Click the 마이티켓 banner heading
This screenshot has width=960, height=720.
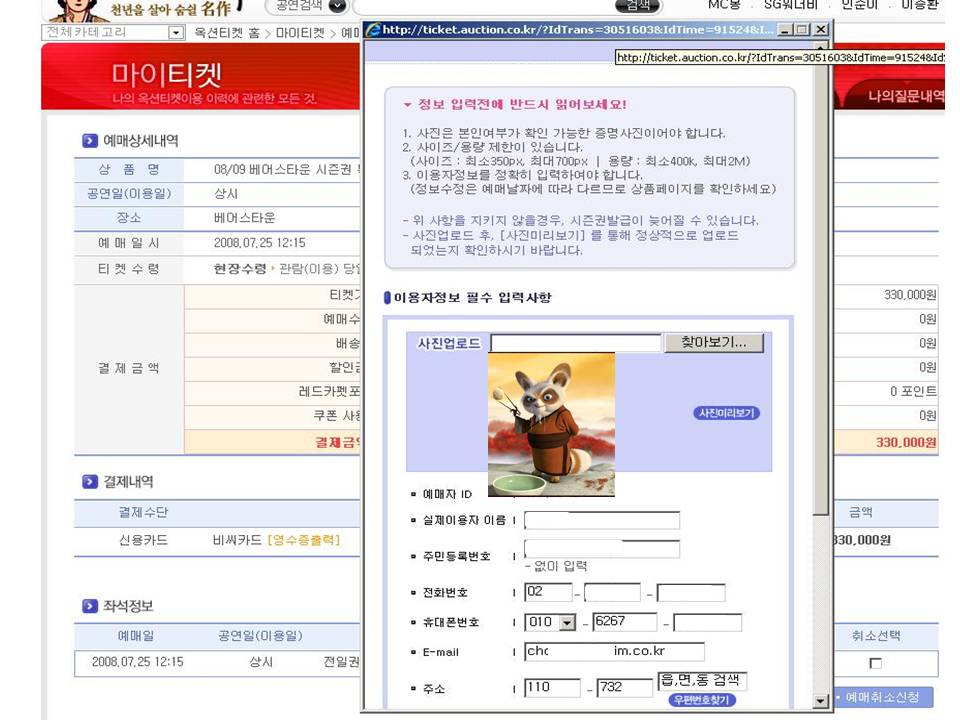pos(167,75)
